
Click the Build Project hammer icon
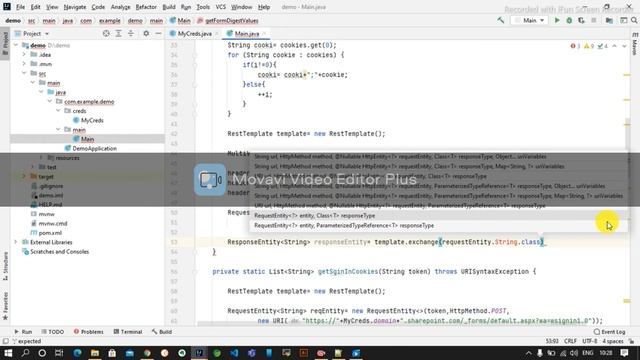pyautogui.click(x=501, y=20)
